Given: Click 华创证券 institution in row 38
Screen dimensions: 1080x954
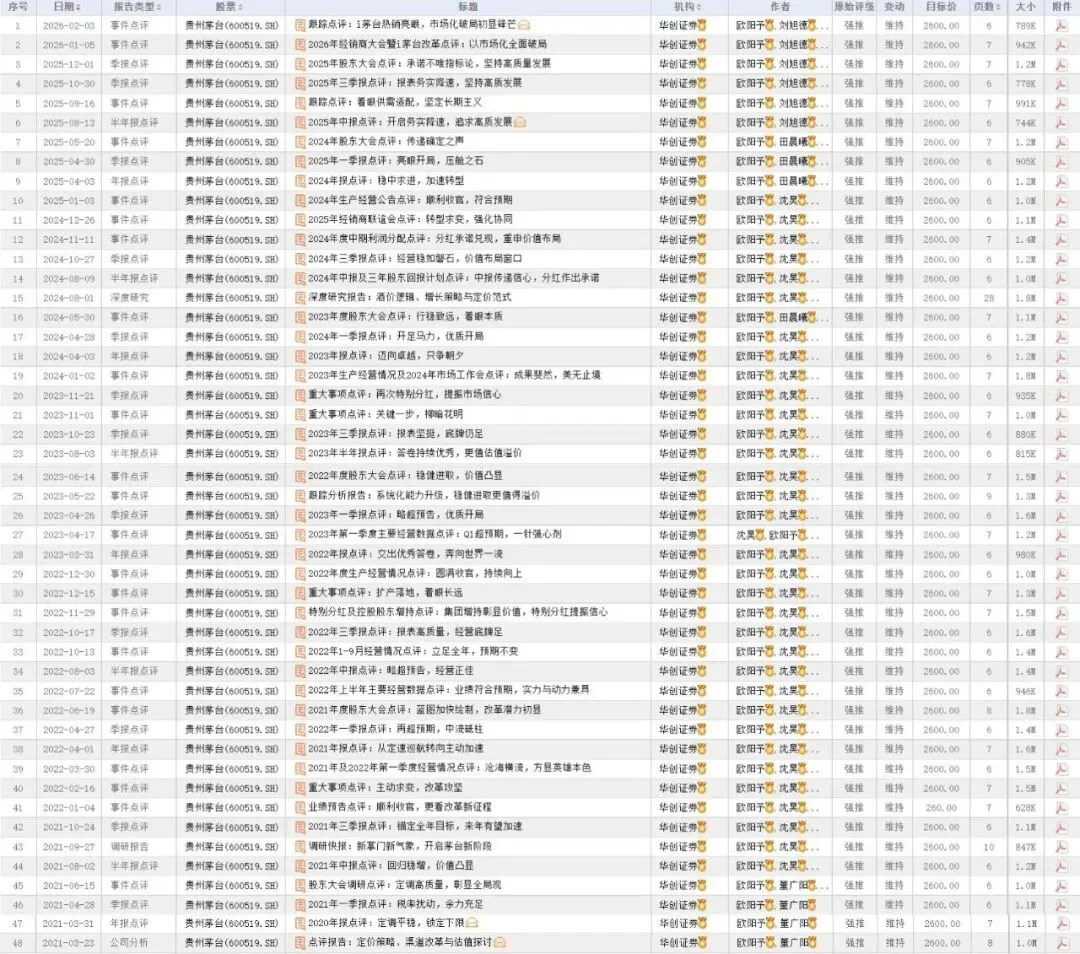Looking at the screenshot, I should 678,749.
